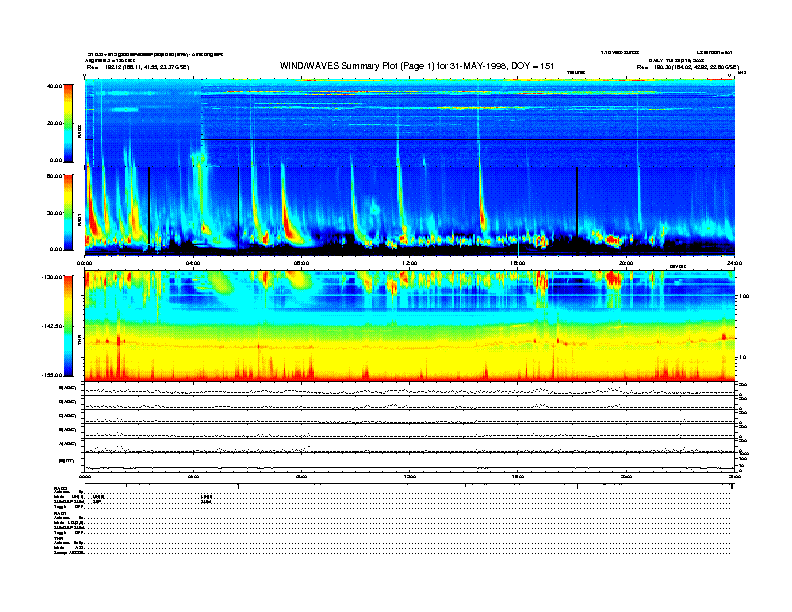Click the 20:00 tick label below RAD1 spectrogram

[626, 263]
